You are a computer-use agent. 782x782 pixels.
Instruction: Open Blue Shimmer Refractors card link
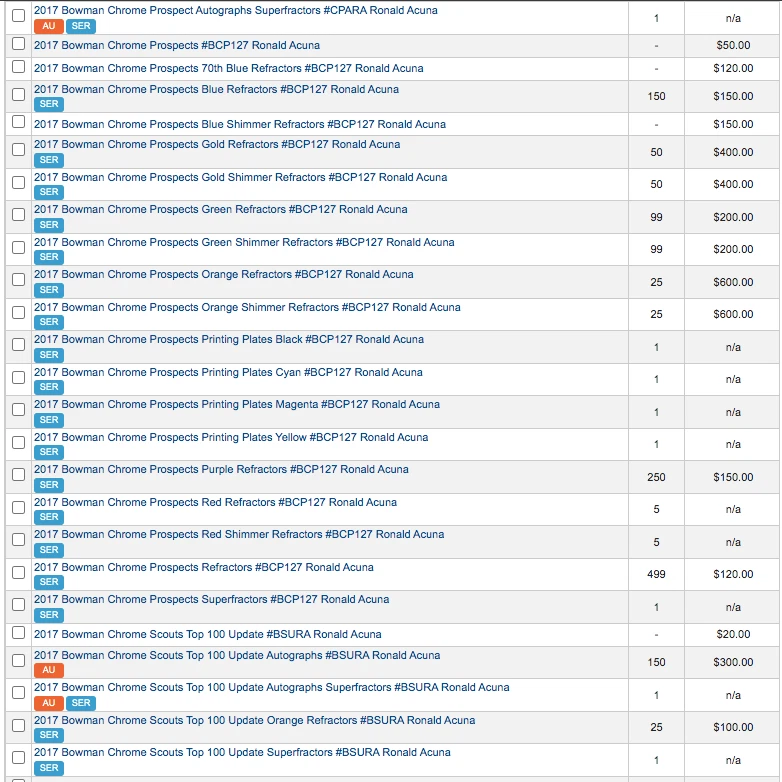pos(239,124)
